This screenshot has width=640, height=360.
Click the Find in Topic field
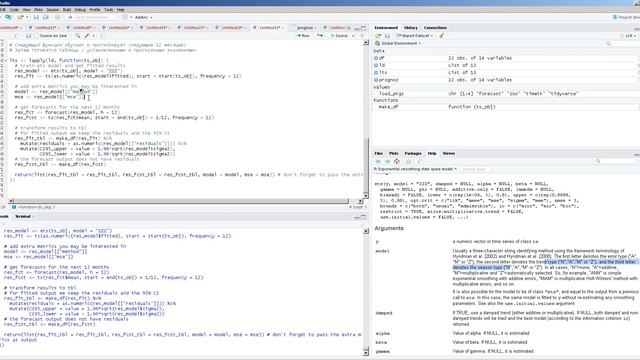coord(476,169)
